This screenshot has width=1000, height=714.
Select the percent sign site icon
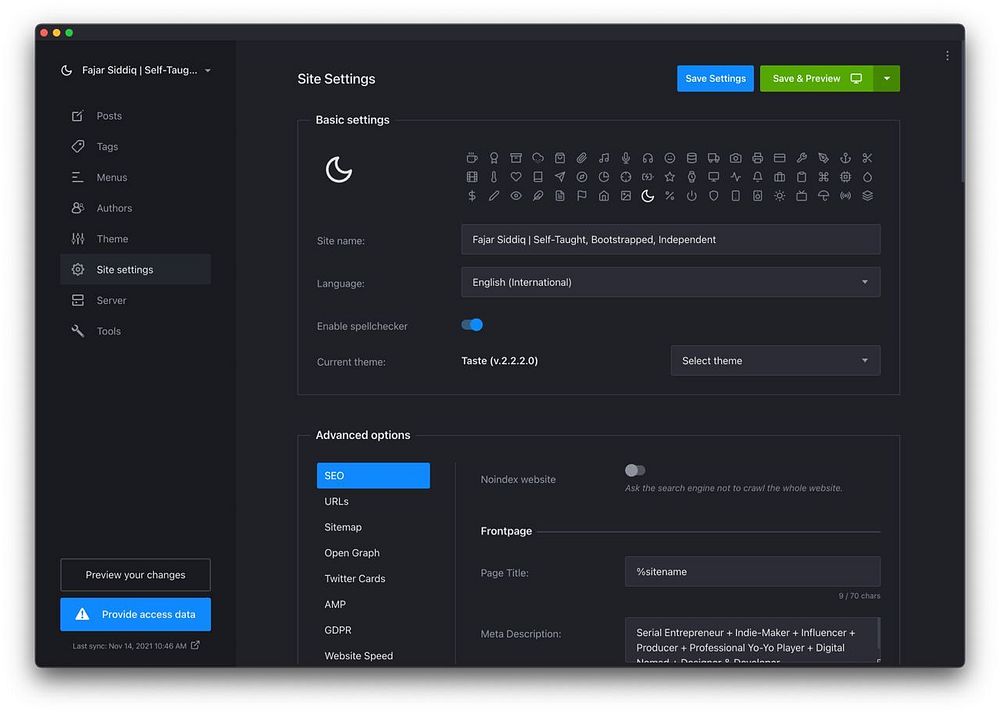pyautogui.click(x=670, y=196)
